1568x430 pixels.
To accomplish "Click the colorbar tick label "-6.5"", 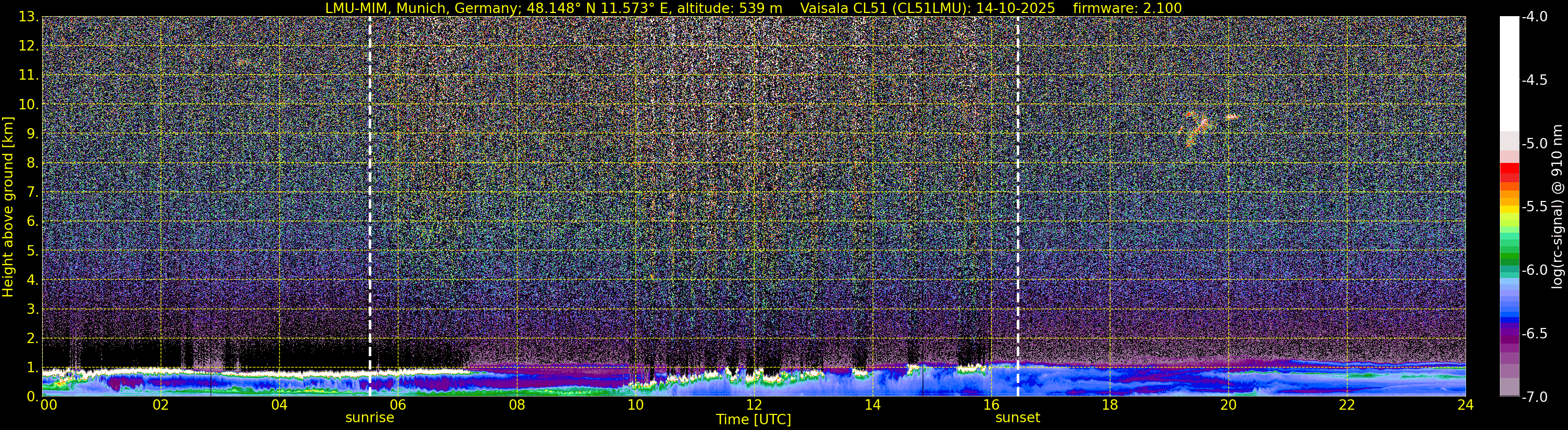I will (1534, 333).
